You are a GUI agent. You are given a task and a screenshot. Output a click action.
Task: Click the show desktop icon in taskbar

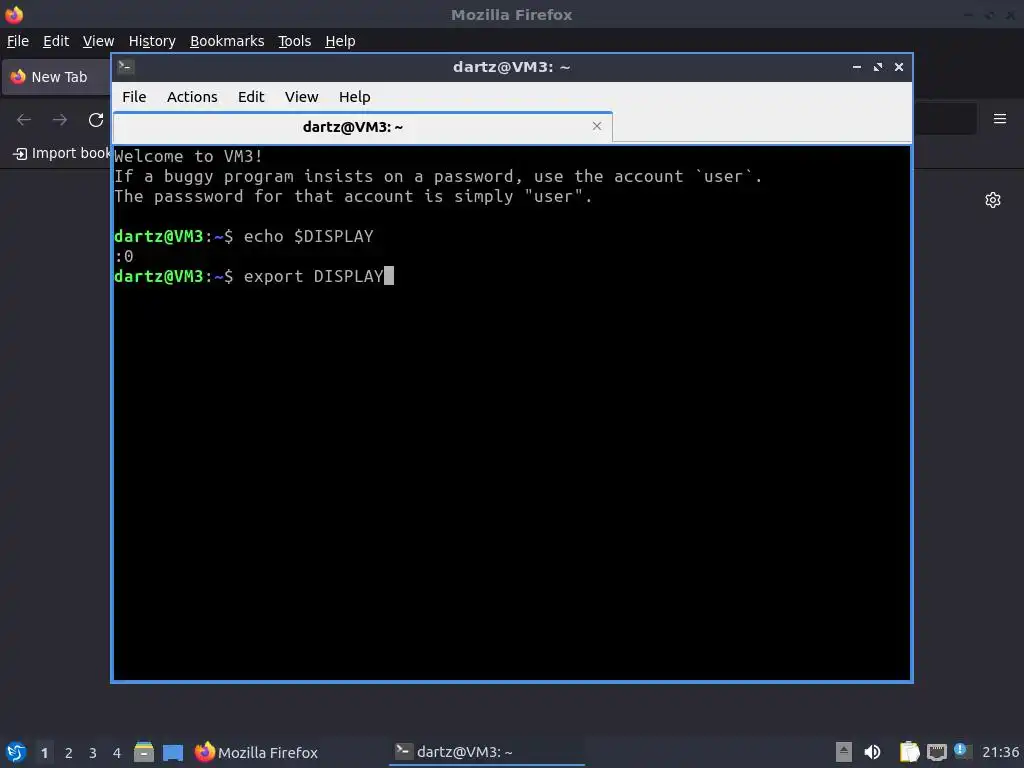point(173,752)
